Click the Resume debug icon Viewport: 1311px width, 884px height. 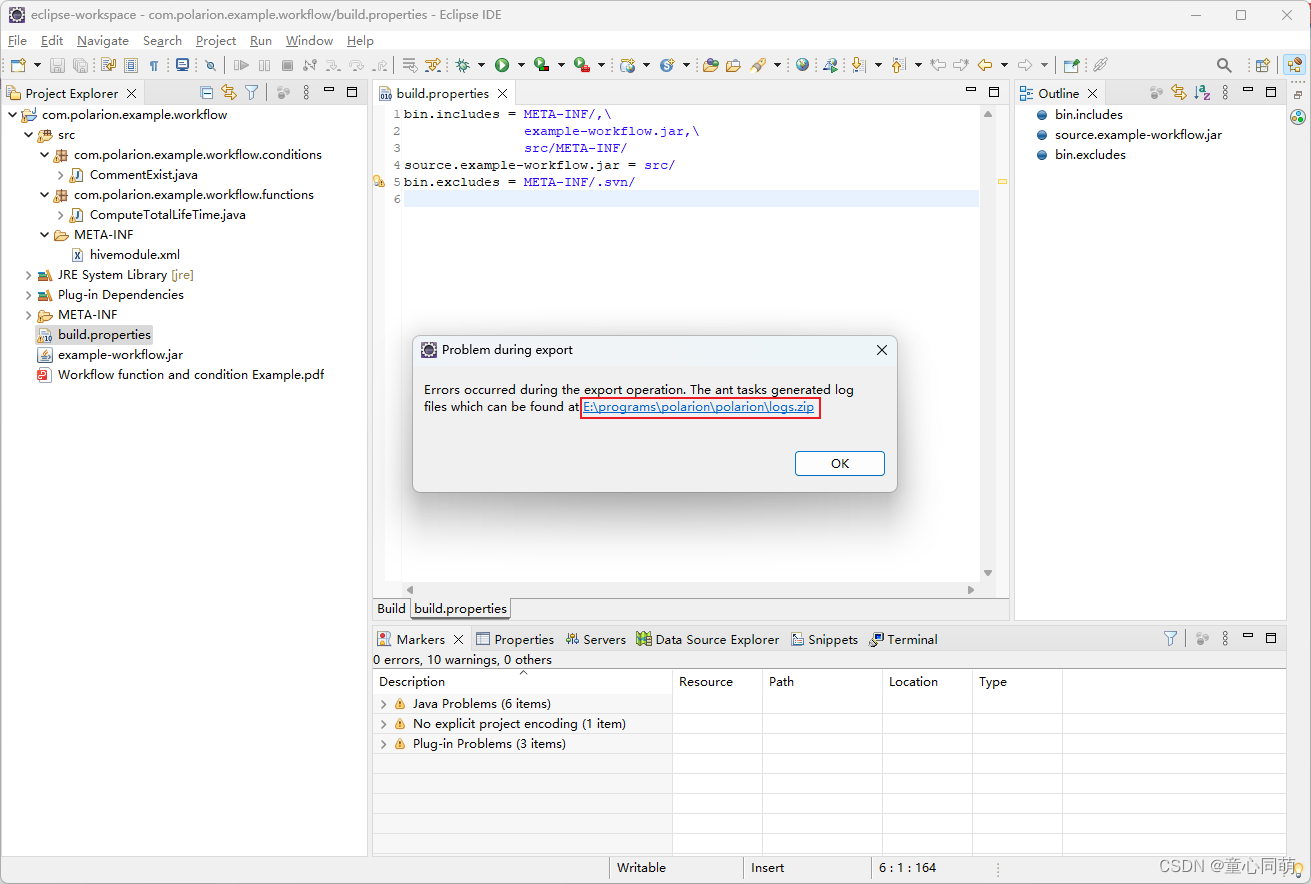pyautogui.click(x=242, y=65)
